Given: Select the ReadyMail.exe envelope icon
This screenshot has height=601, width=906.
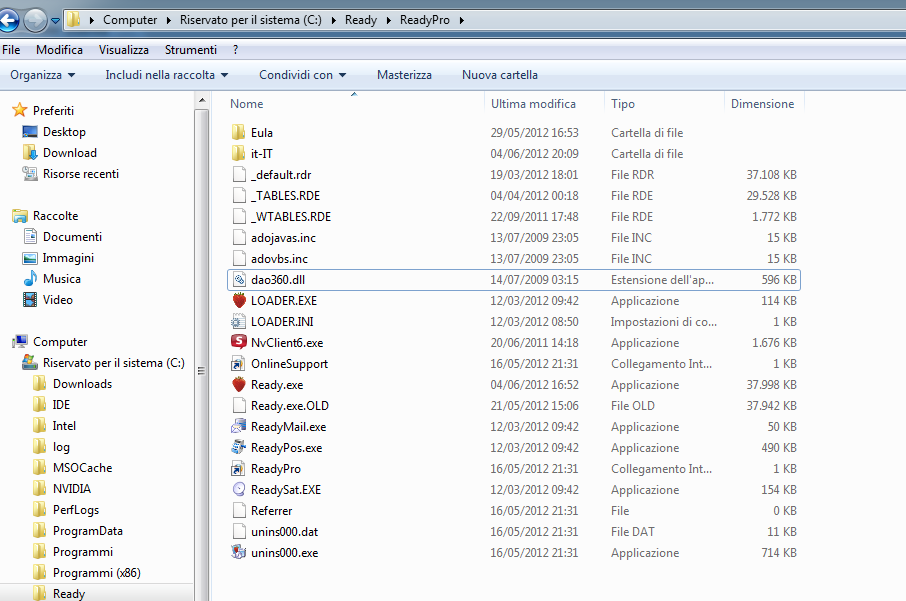Looking at the screenshot, I should (239, 426).
